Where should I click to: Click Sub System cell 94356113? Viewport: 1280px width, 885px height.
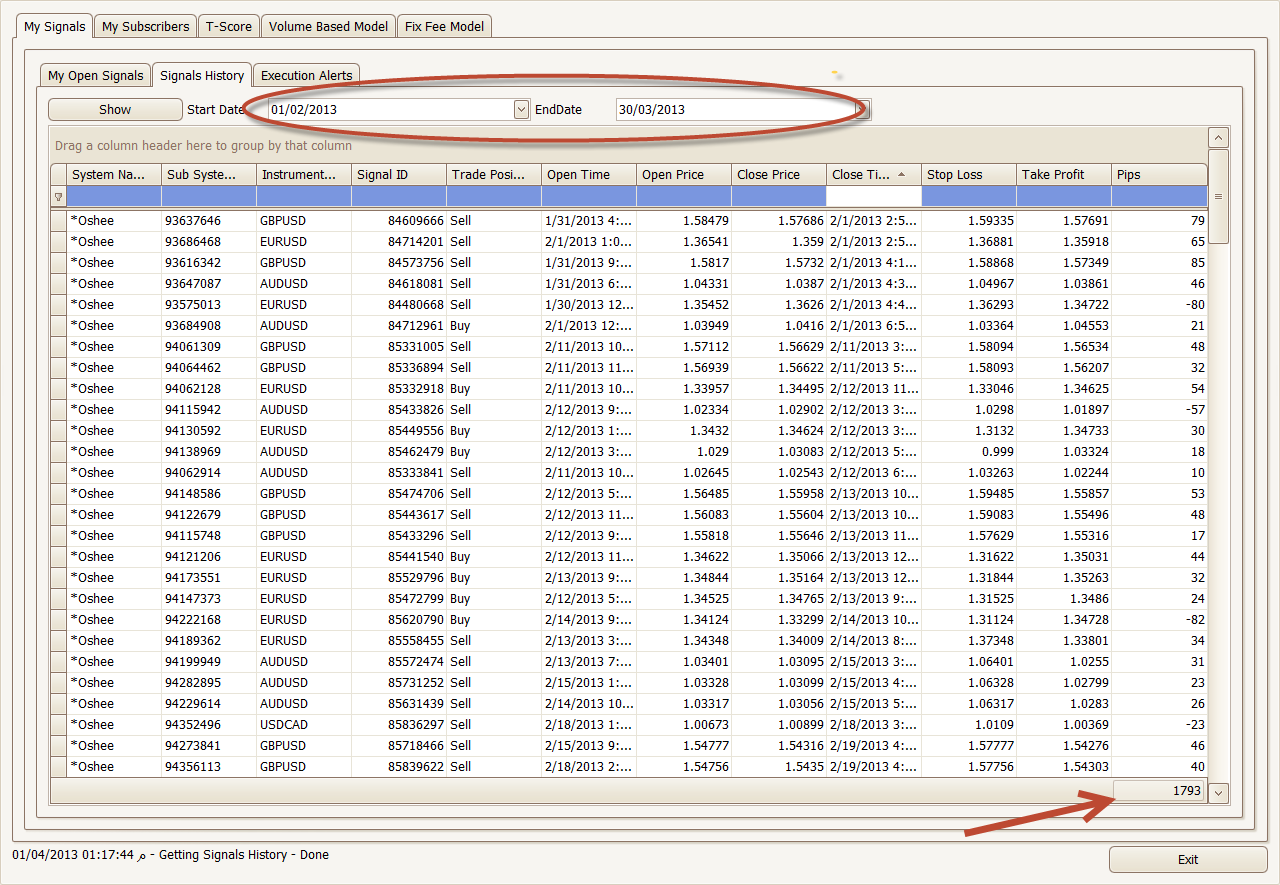tap(209, 766)
